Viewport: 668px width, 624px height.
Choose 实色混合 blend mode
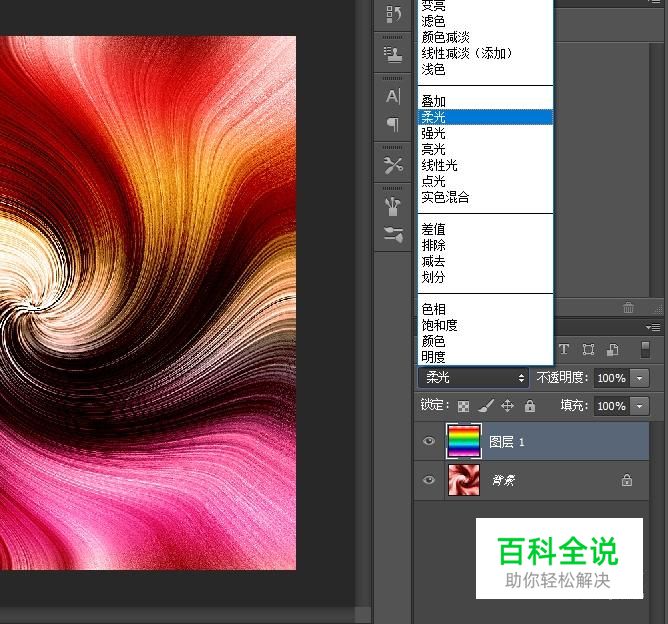485,197
